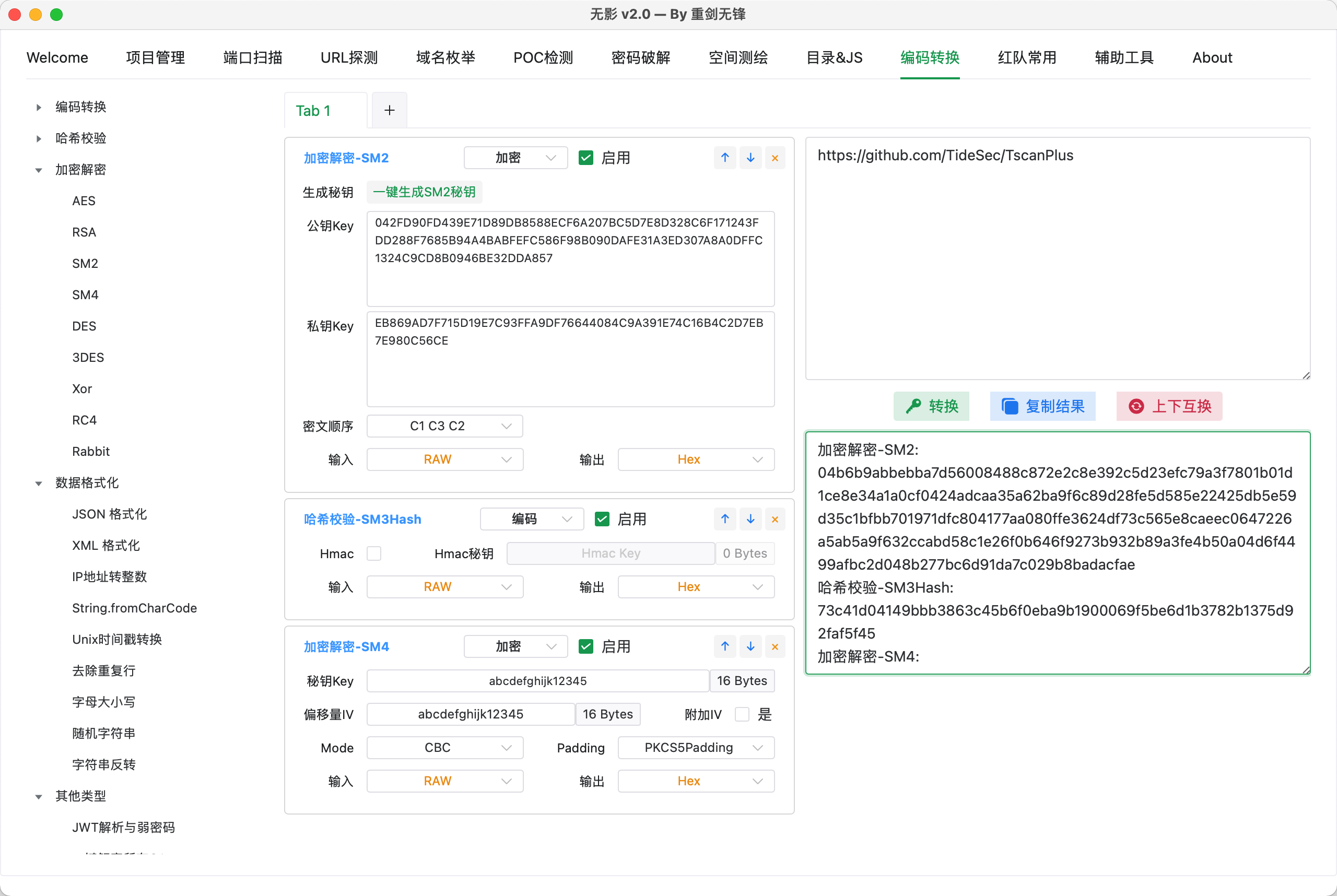The image size is (1337, 896).
Task: Remove SM3Hash module with orange X icon
Action: 775,519
